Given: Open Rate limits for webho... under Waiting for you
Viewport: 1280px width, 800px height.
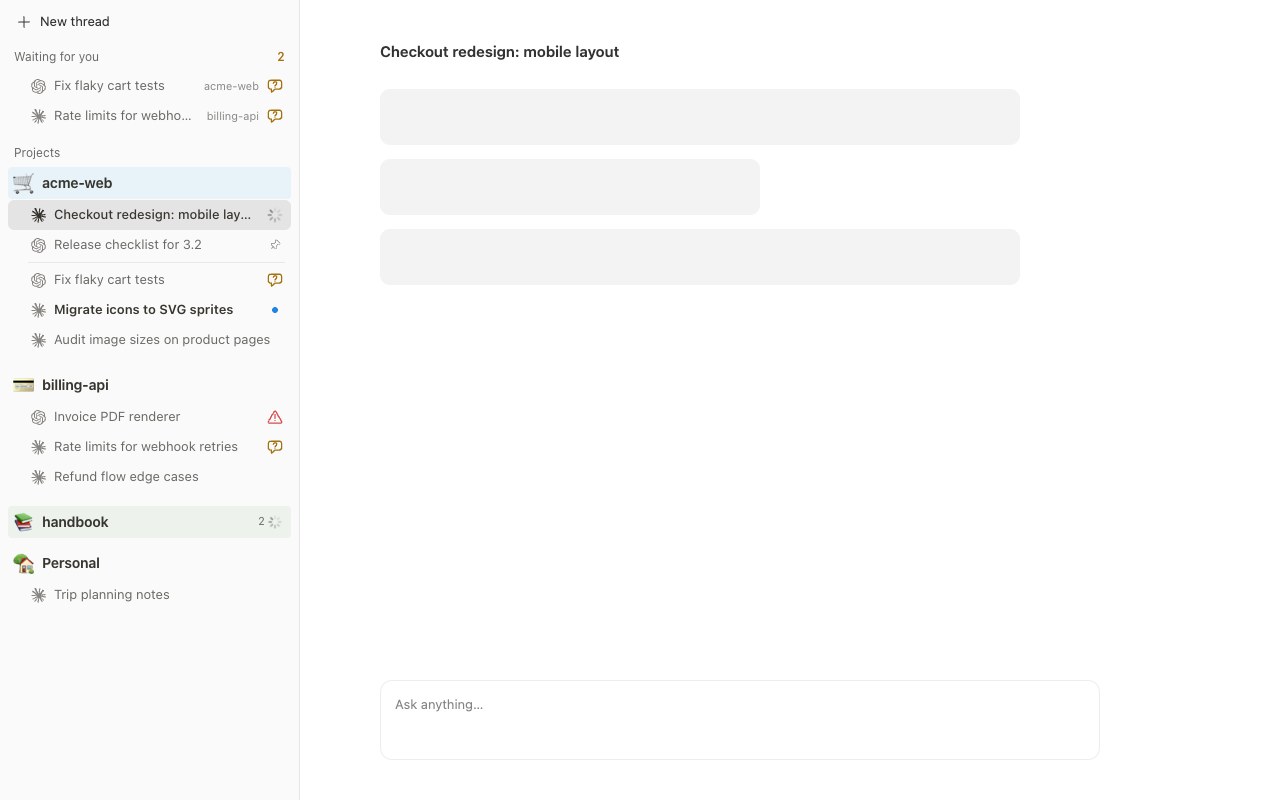Looking at the screenshot, I should click(x=150, y=116).
